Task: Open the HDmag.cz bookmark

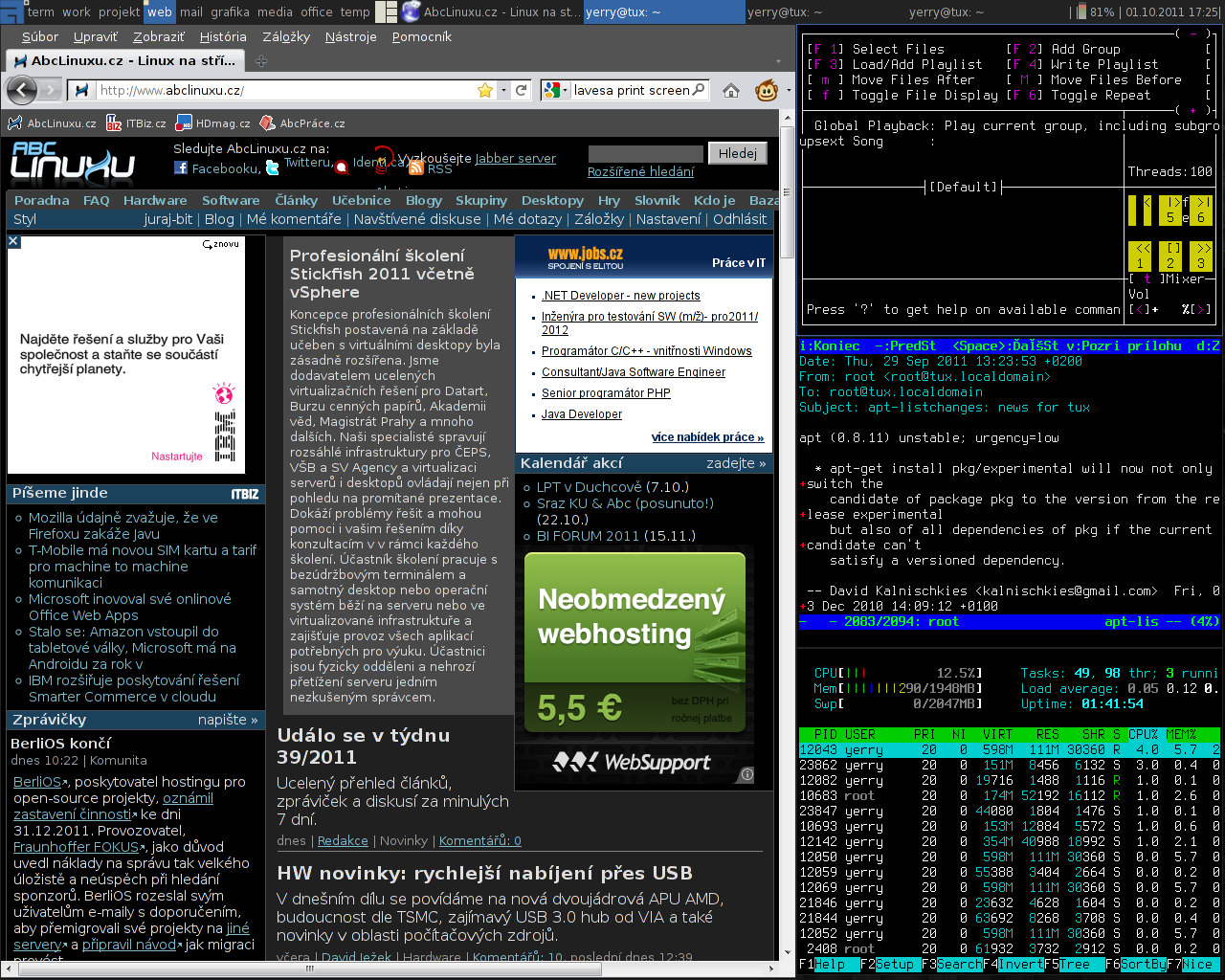Action: point(213,123)
